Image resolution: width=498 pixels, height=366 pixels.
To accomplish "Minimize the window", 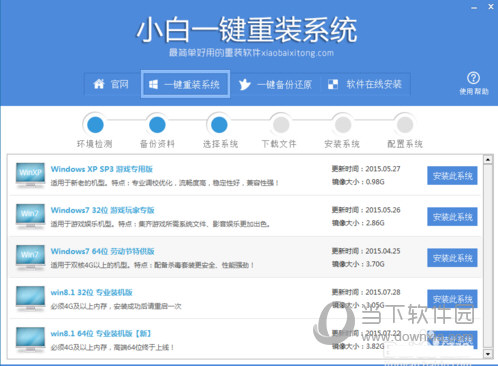I will coord(474,7).
